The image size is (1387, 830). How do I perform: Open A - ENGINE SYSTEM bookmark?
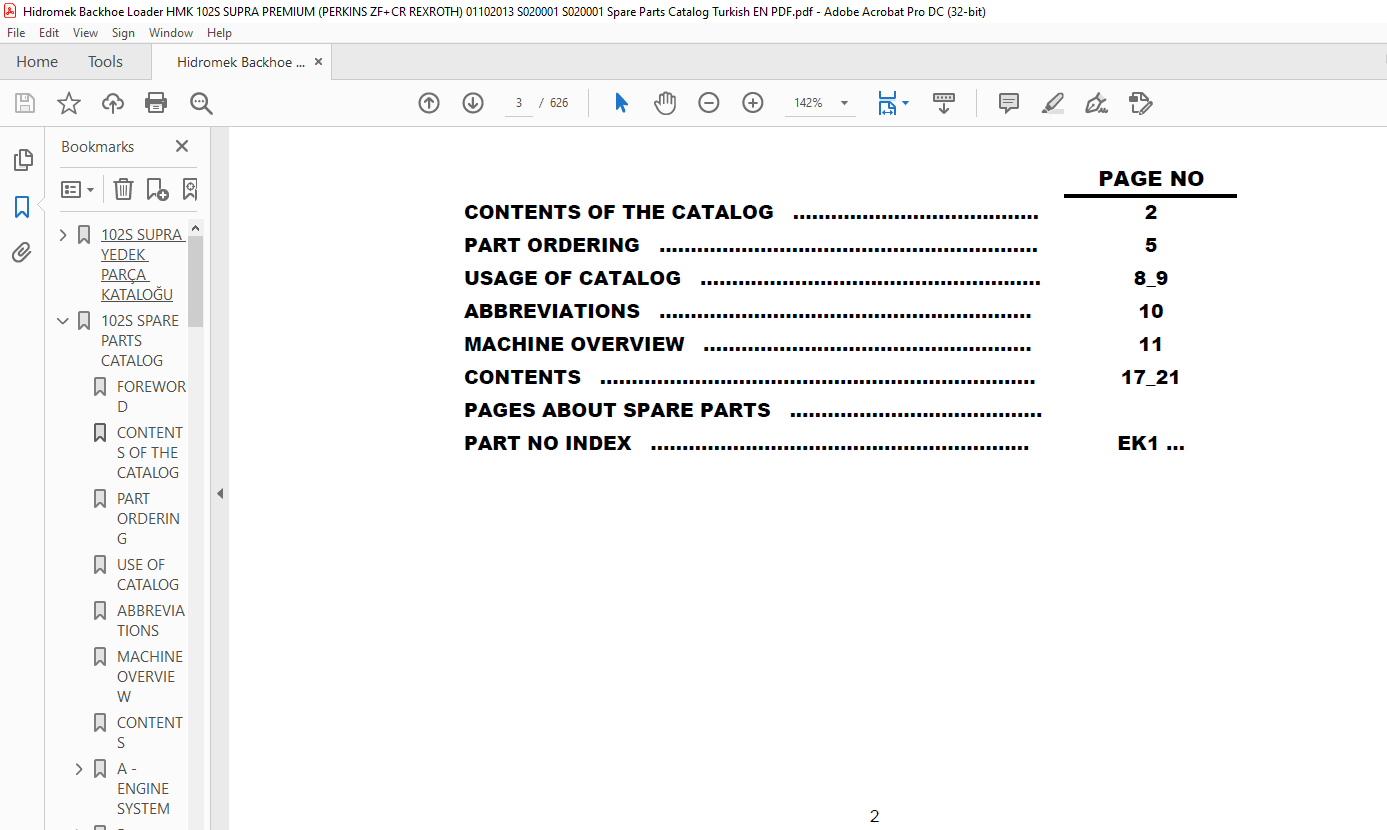tap(143, 788)
